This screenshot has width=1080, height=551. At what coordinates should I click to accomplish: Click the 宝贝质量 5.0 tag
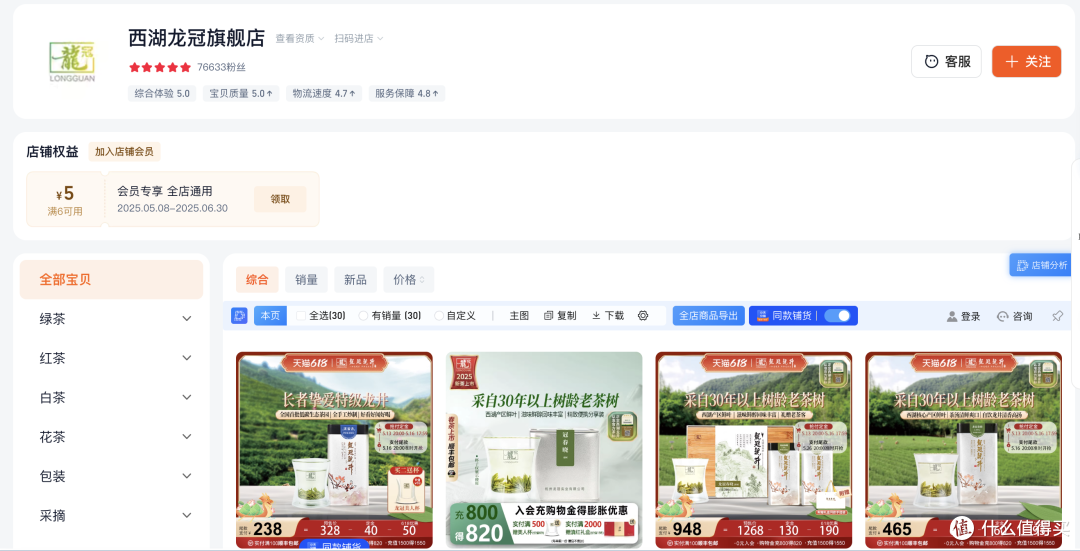pyautogui.click(x=241, y=93)
